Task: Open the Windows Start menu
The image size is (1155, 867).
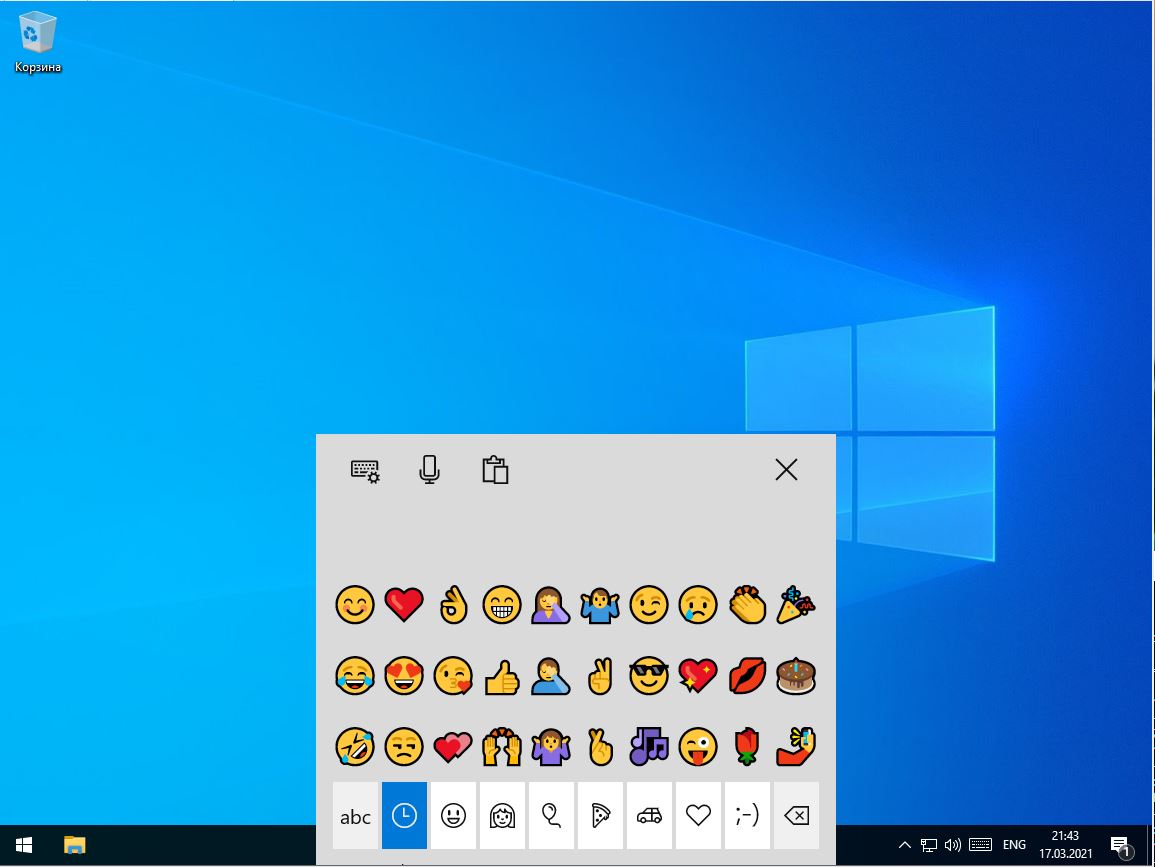Action: (x=24, y=845)
